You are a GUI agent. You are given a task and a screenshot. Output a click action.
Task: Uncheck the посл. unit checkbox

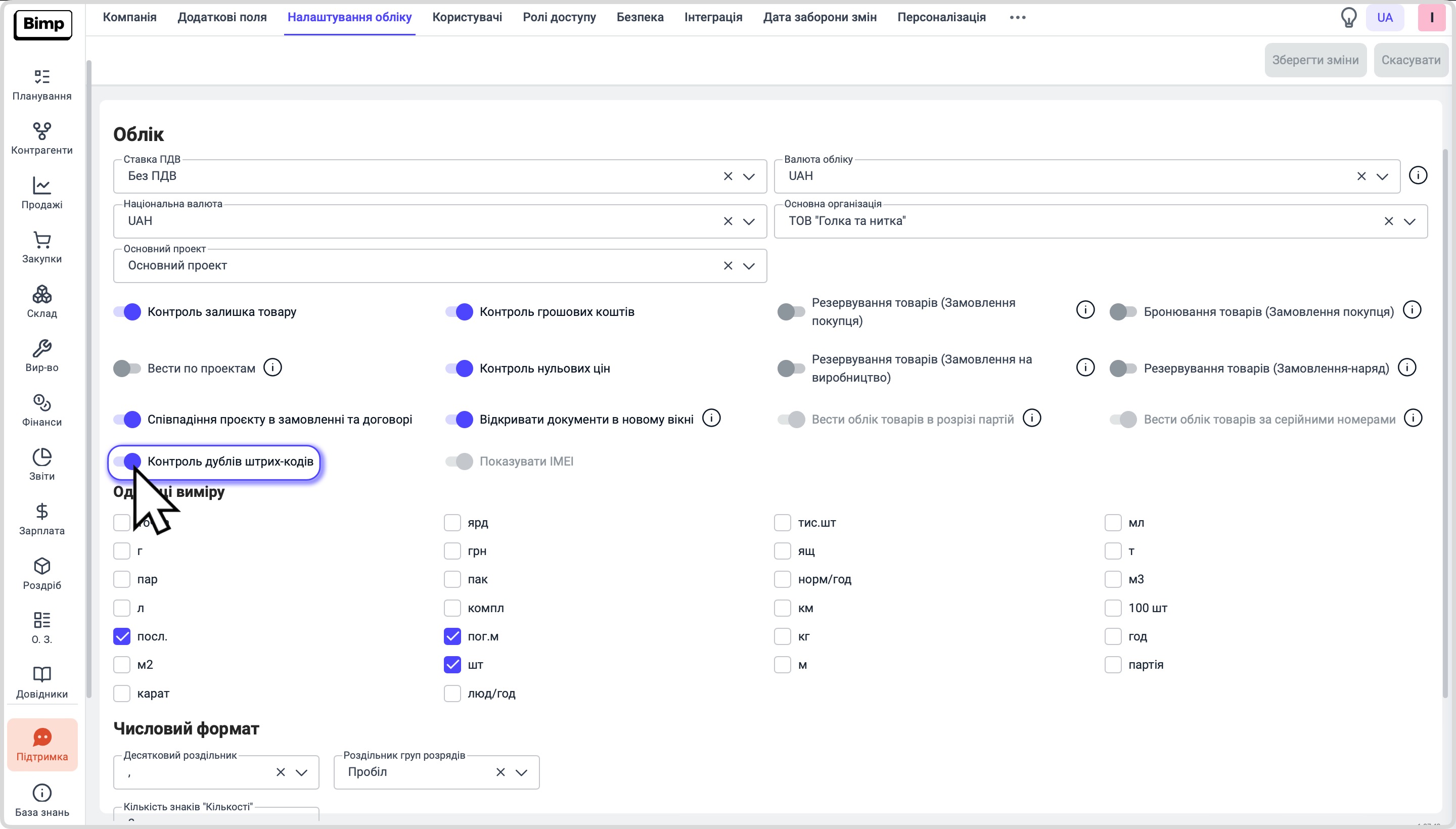coord(122,636)
